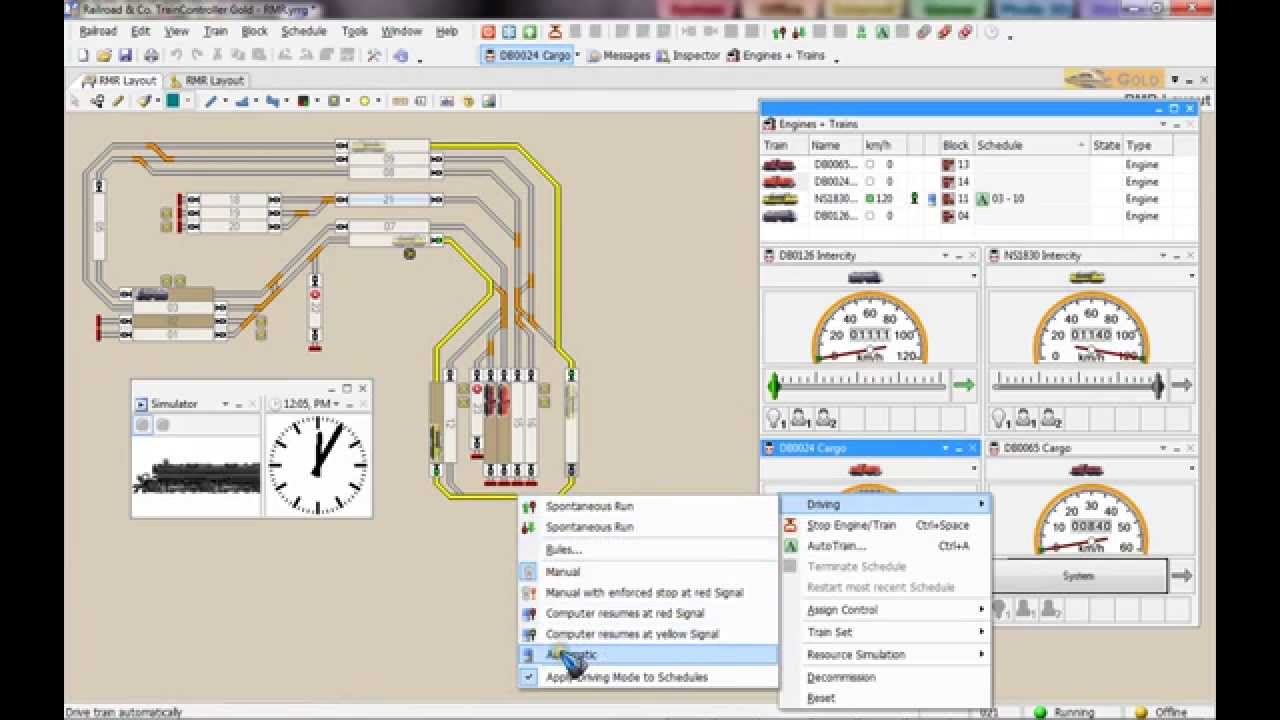The height and width of the screenshot is (720, 1280).
Task: Choose Manual with enforced stop at red Signal
Action: click(x=648, y=592)
